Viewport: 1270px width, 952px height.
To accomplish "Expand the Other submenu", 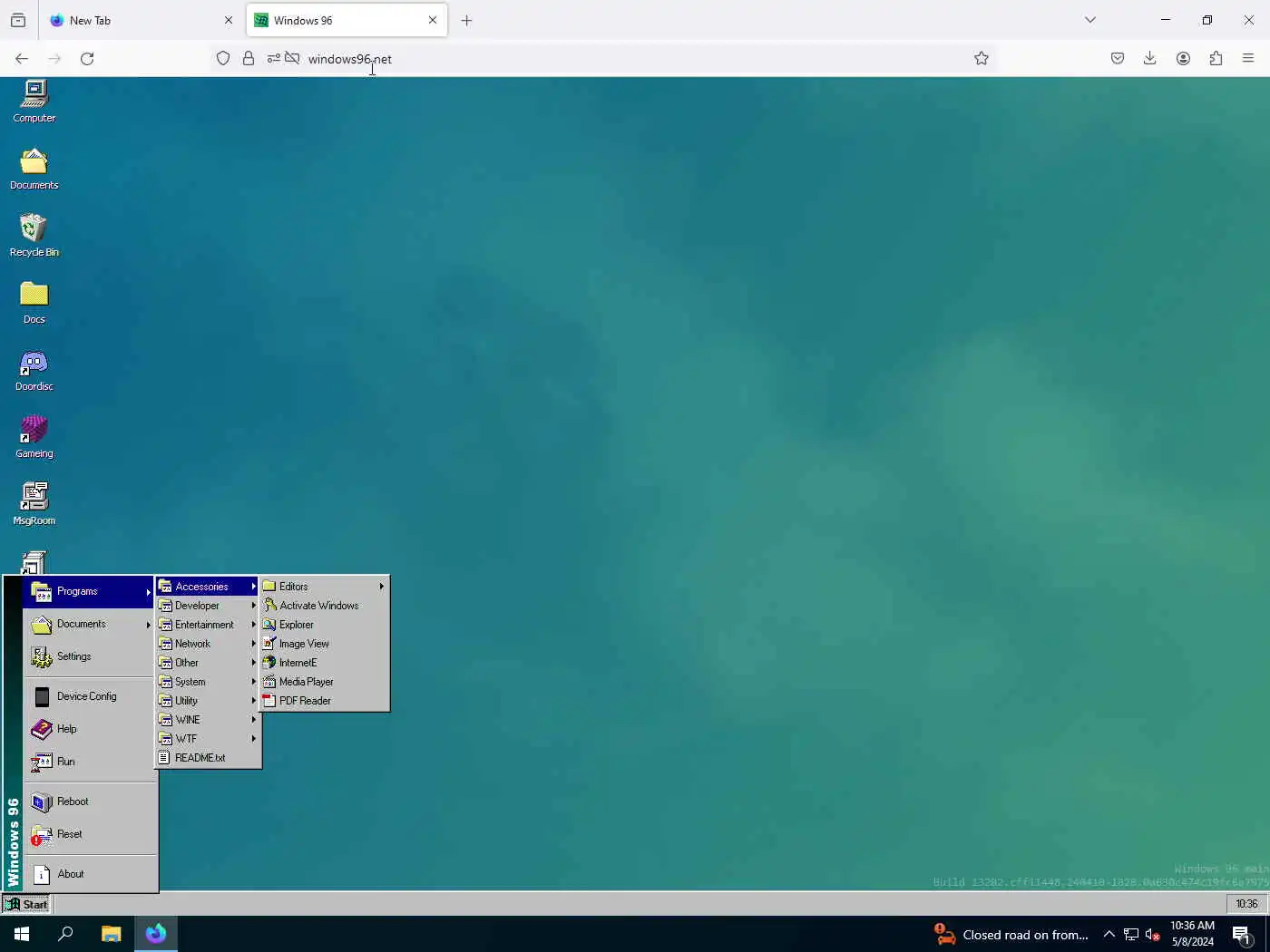I will point(208,663).
